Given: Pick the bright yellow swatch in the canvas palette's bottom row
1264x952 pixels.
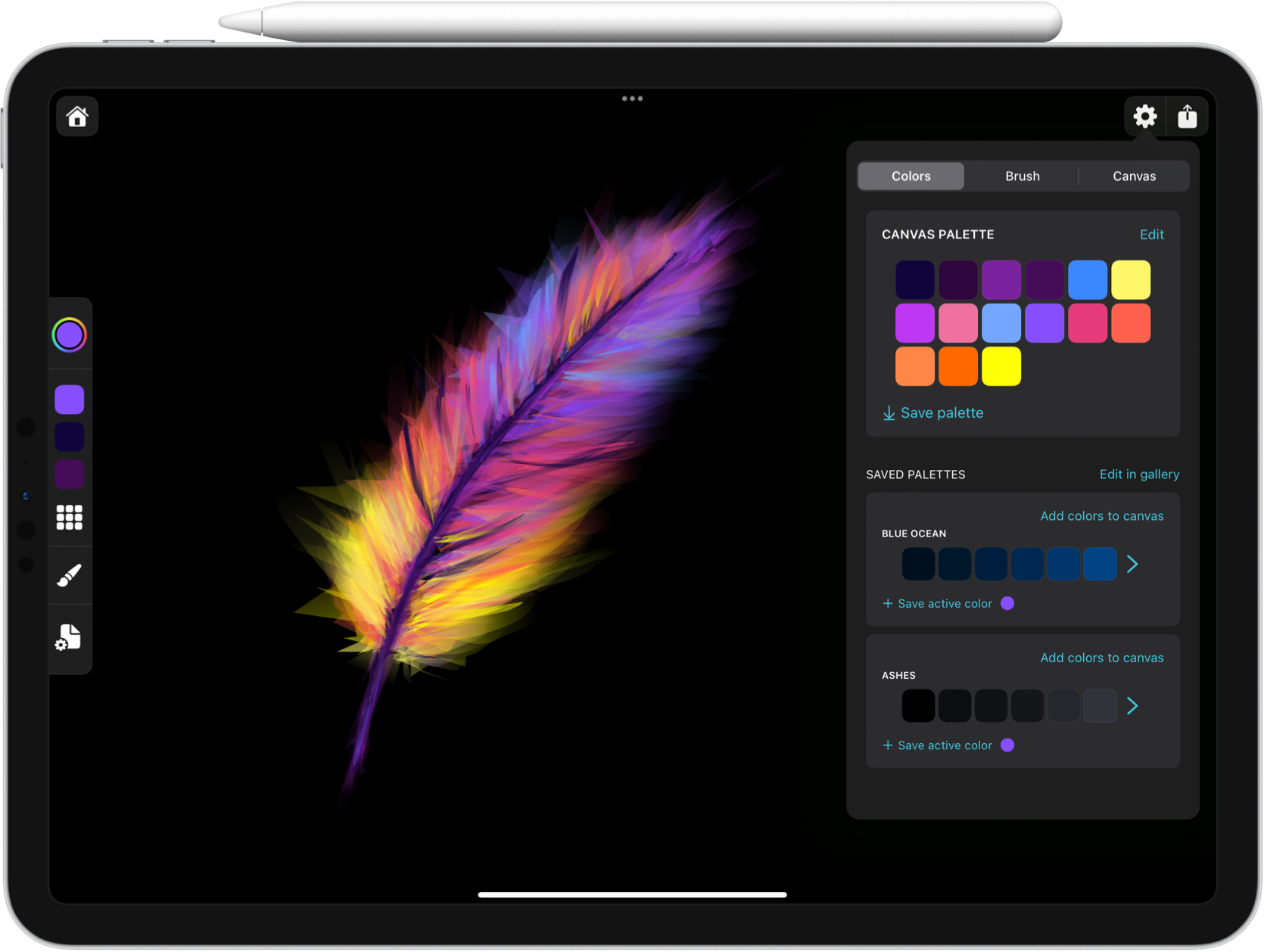Looking at the screenshot, I should click(1001, 366).
